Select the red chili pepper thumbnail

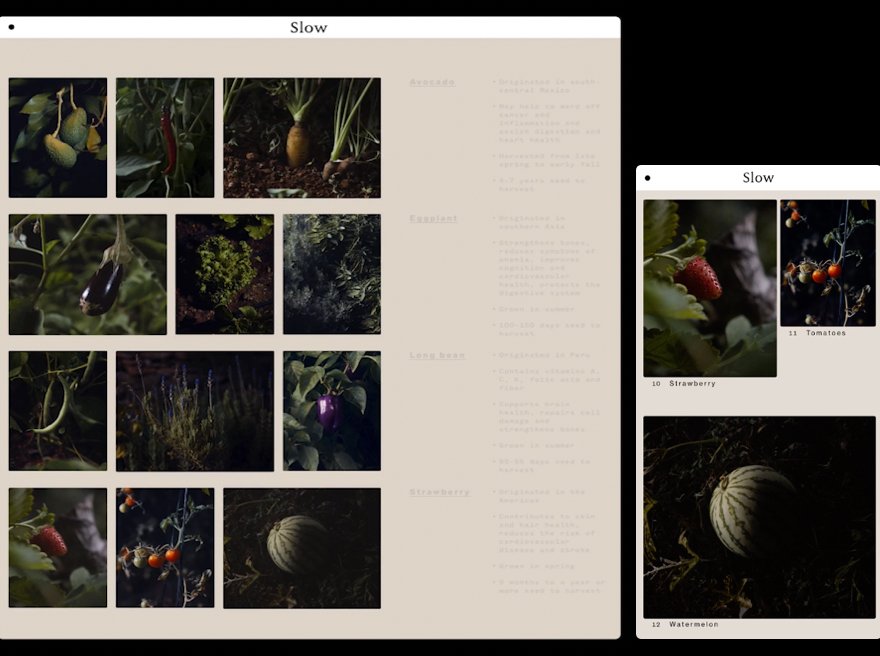tap(165, 137)
